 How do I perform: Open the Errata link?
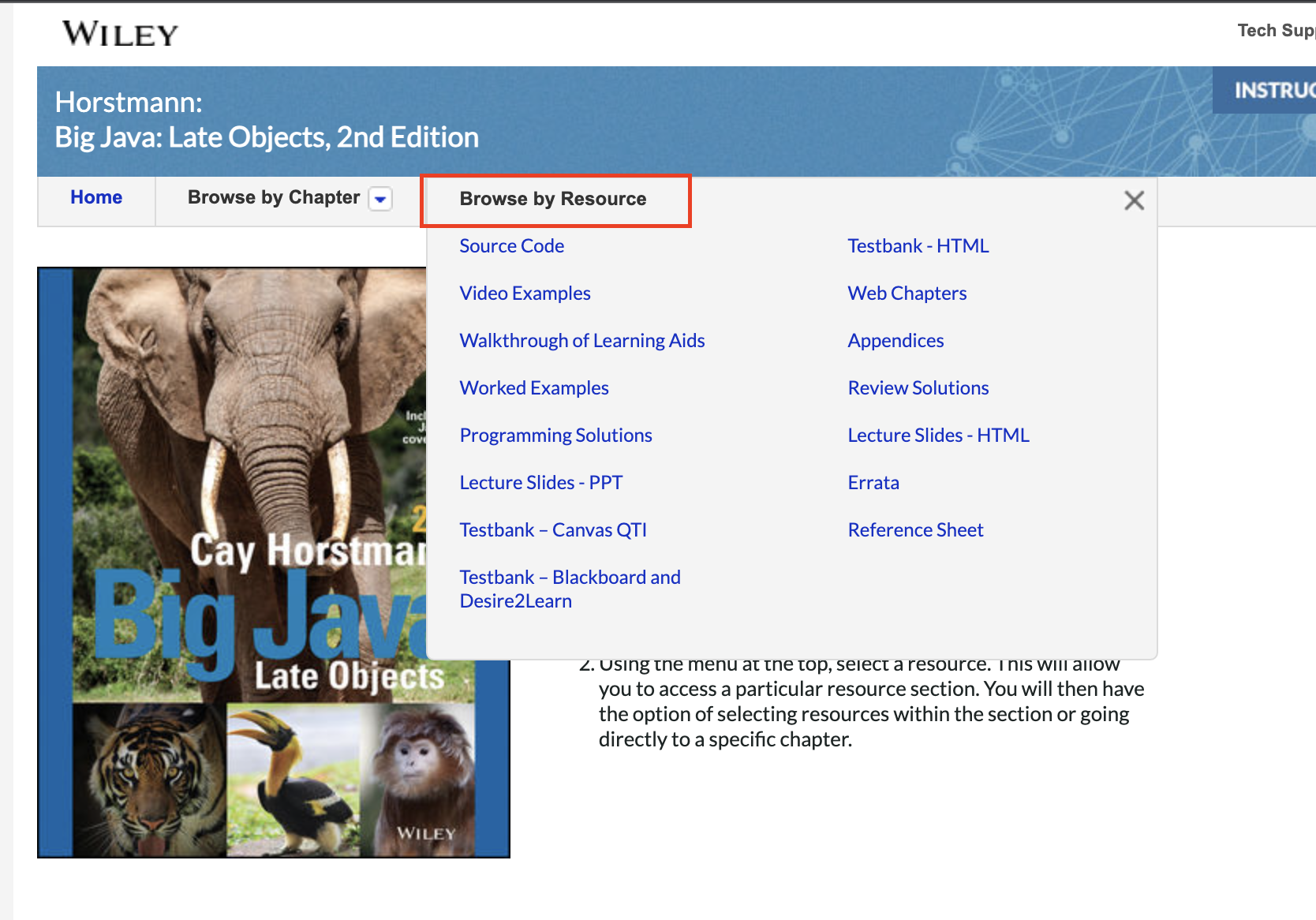tap(873, 483)
